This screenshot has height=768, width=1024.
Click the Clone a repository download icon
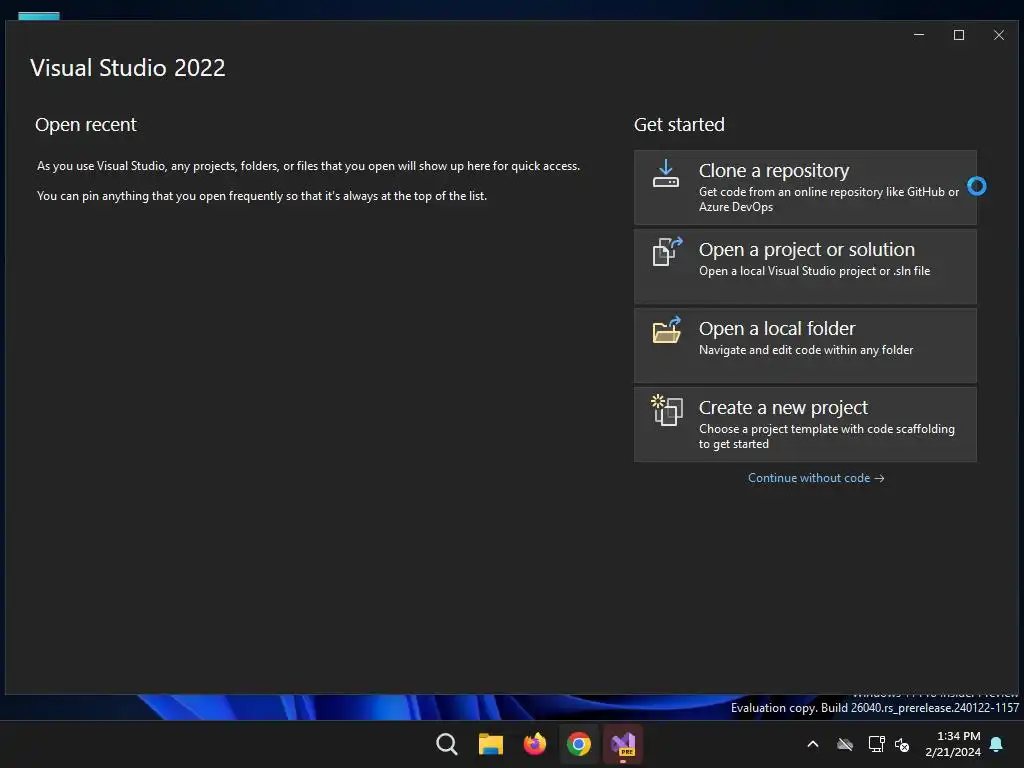click(x=666, y=174)
